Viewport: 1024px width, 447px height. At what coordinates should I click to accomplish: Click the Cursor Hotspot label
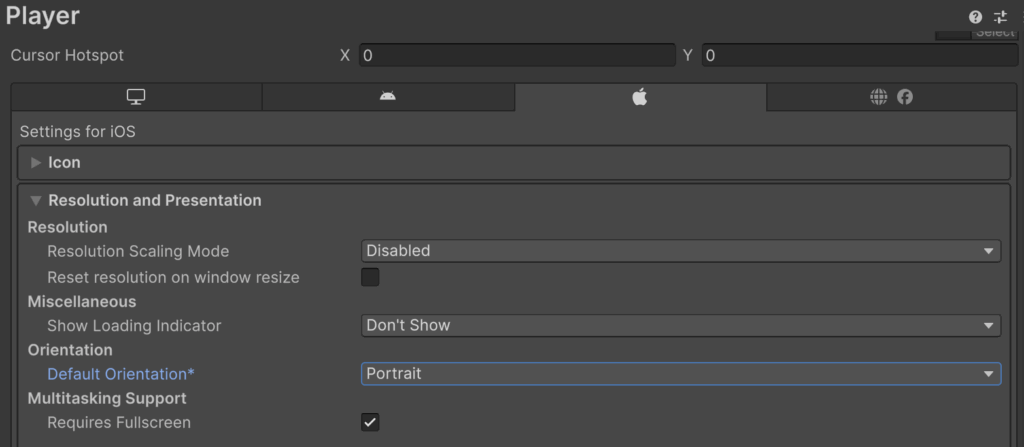(67, 56)
